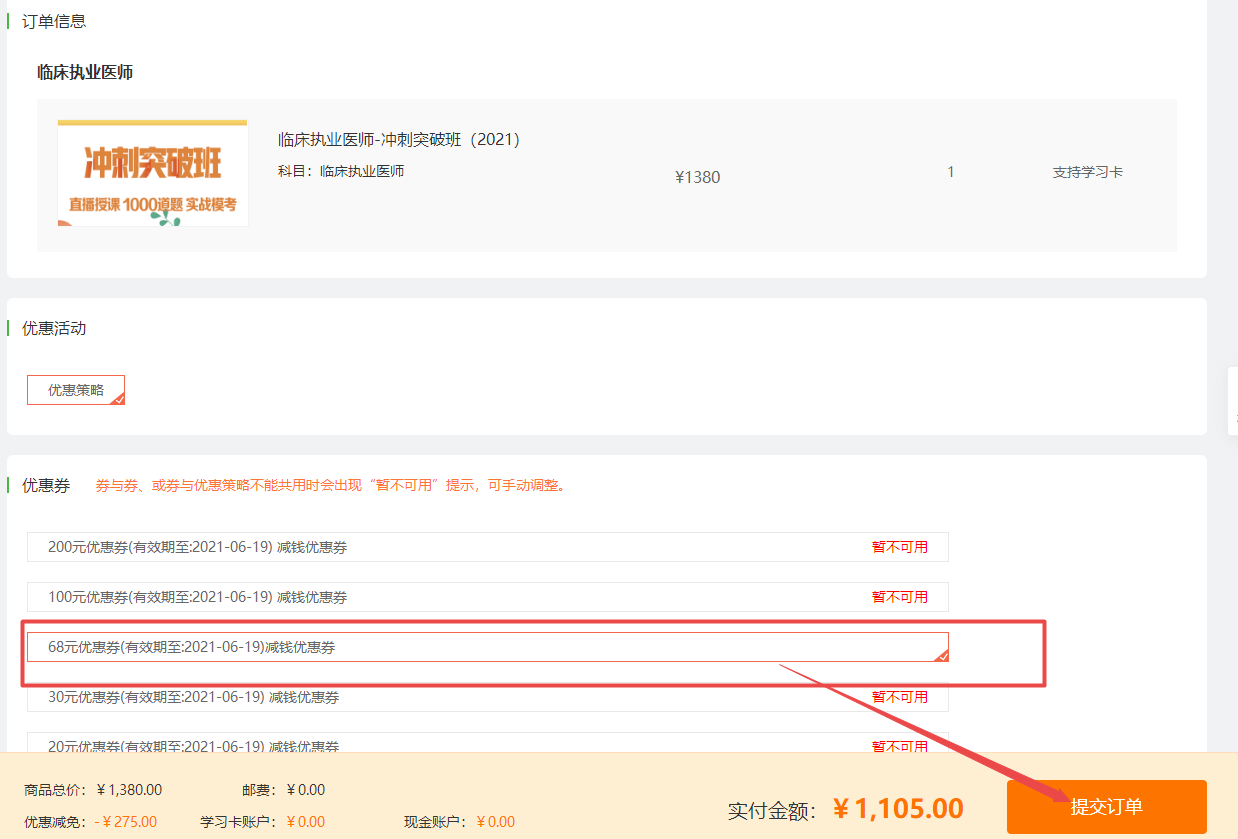The height and width of the screenshot is (839, 1238).
Task: Open the floating side widget at right edge
Action: click(1232, 401)
